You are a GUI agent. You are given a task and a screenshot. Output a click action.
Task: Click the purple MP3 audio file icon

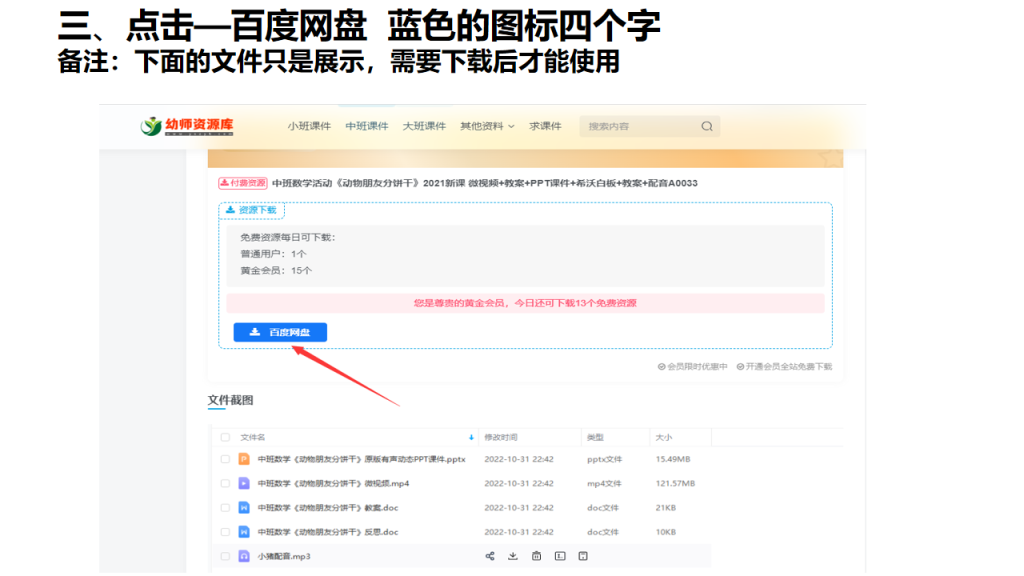pos(243,556)
